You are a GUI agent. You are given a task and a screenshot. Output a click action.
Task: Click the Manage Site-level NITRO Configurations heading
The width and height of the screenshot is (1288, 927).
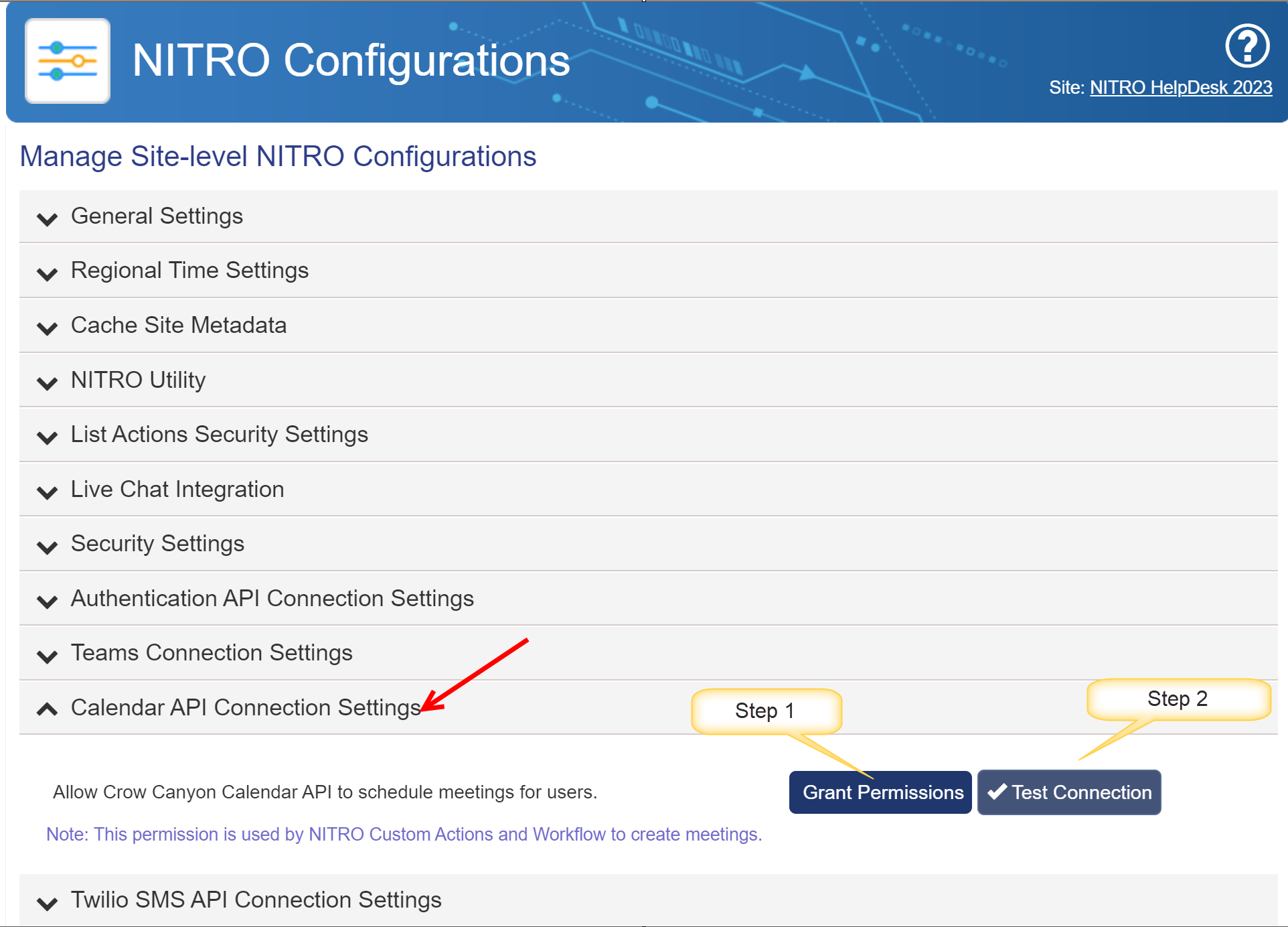[x=278, y=156]
